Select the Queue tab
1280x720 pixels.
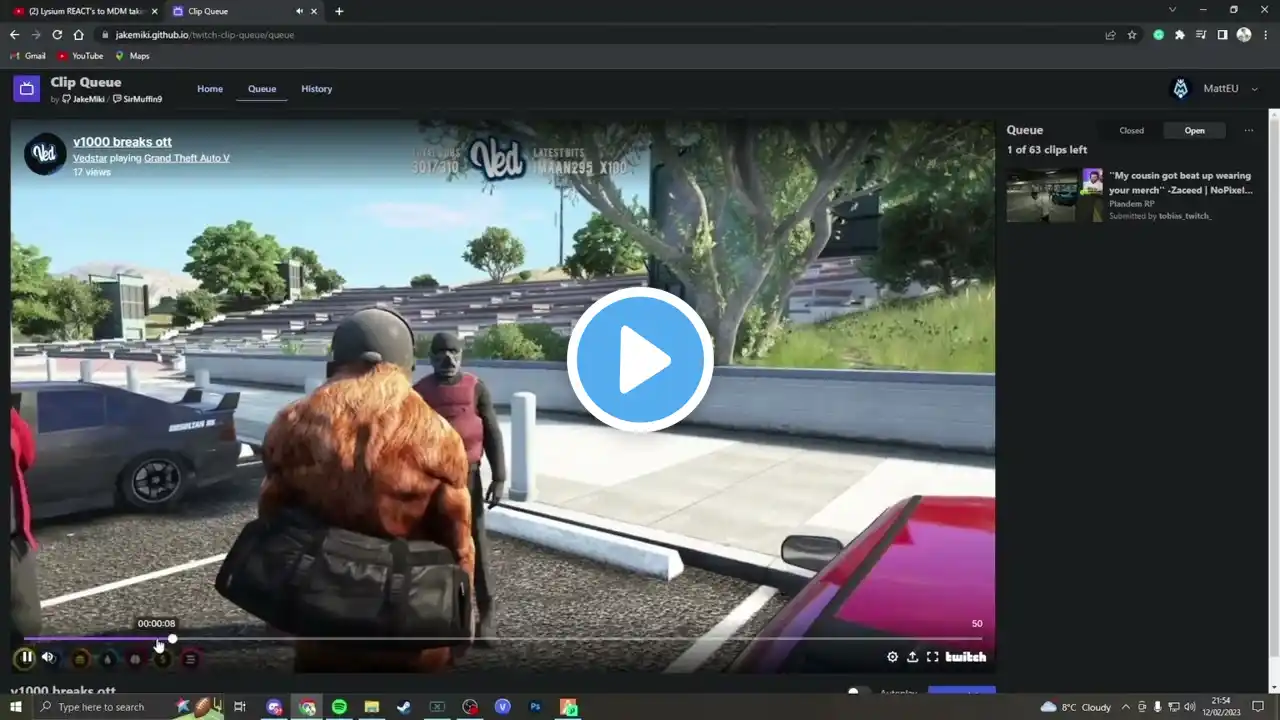tap(262, 89)
